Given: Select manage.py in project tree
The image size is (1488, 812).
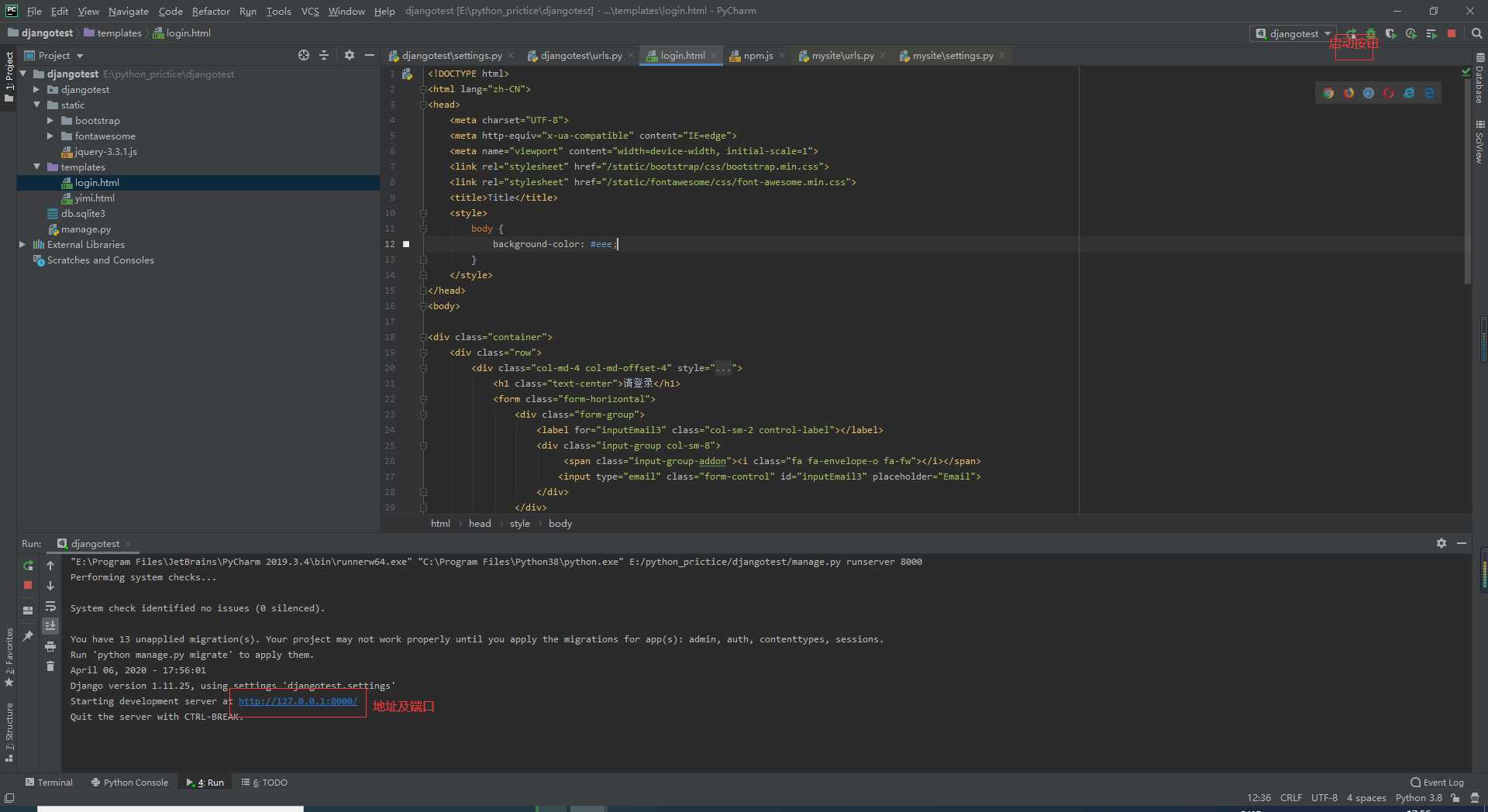Looking at the screenshot, I should coord(85,229).
